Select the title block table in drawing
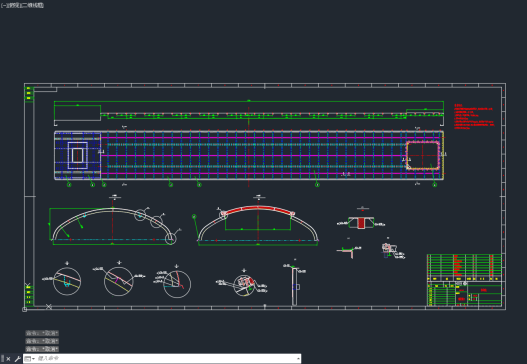Screen dimensions: 527x364 (x=464, y=280)
